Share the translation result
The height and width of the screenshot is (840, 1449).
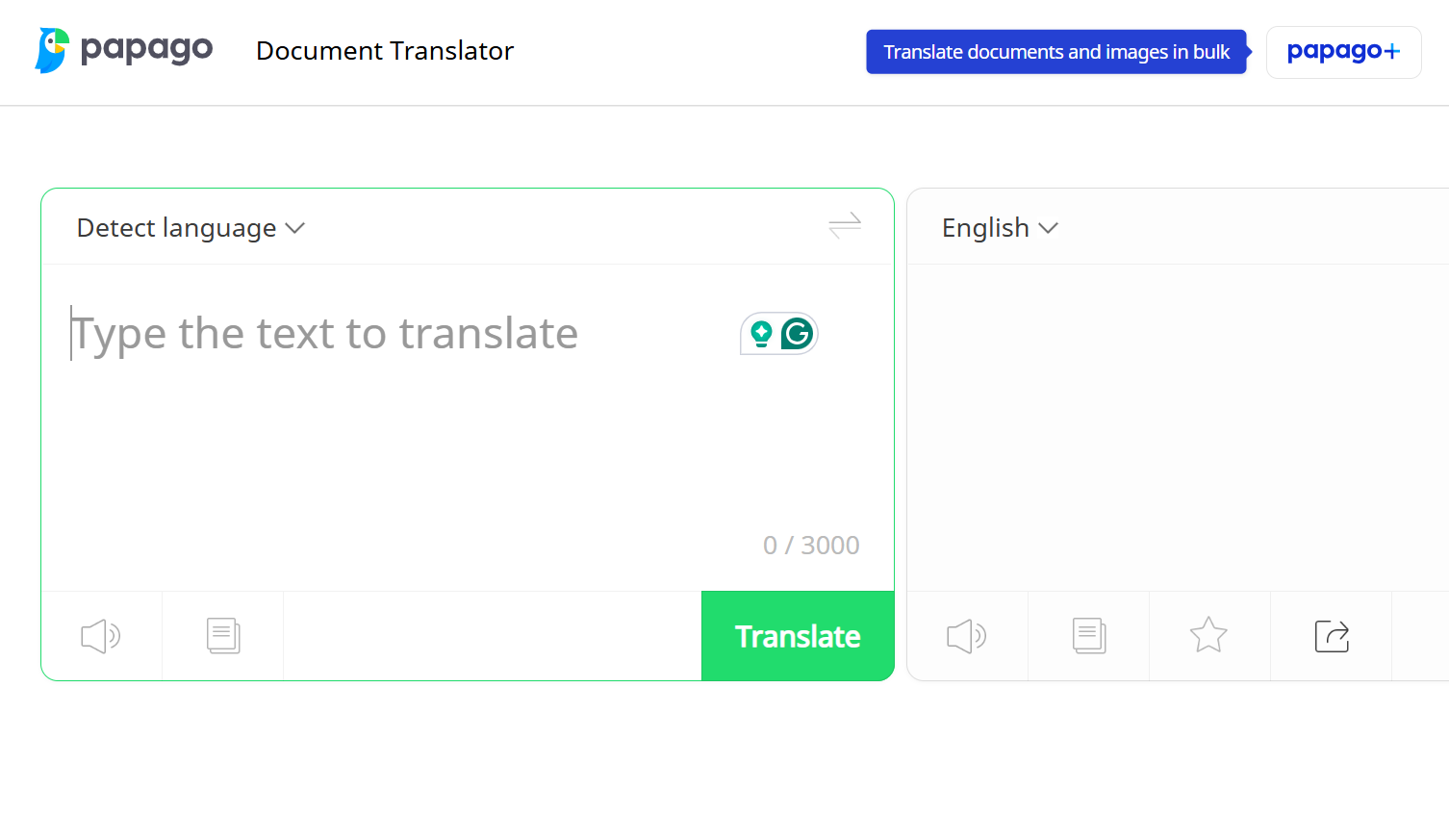[x=1332, y=636]
